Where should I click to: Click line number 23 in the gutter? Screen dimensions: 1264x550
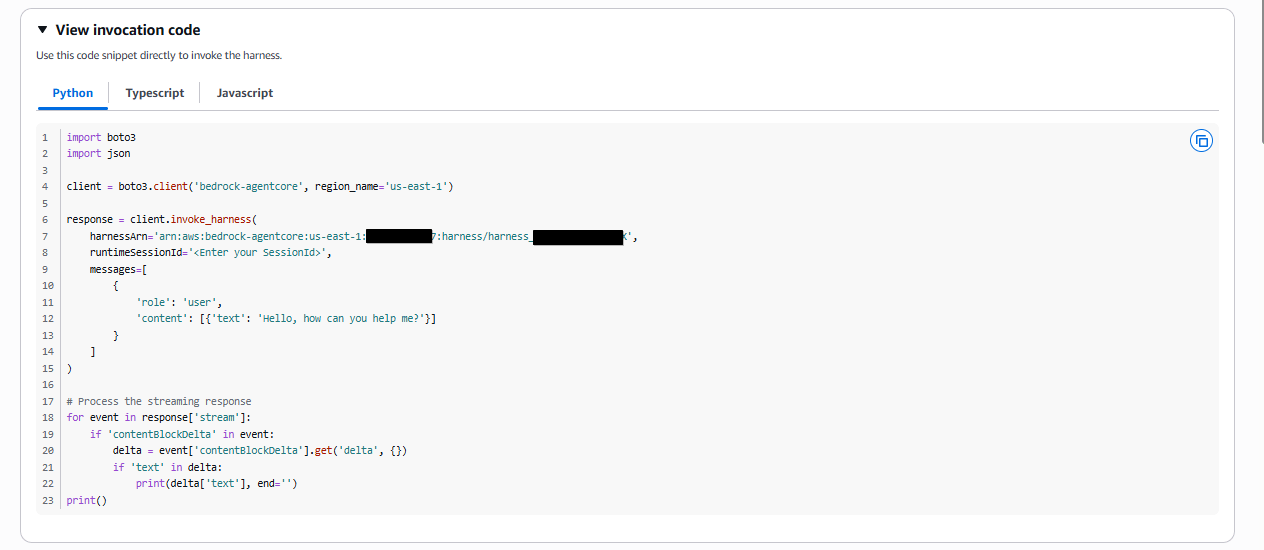tap(47, 500)
